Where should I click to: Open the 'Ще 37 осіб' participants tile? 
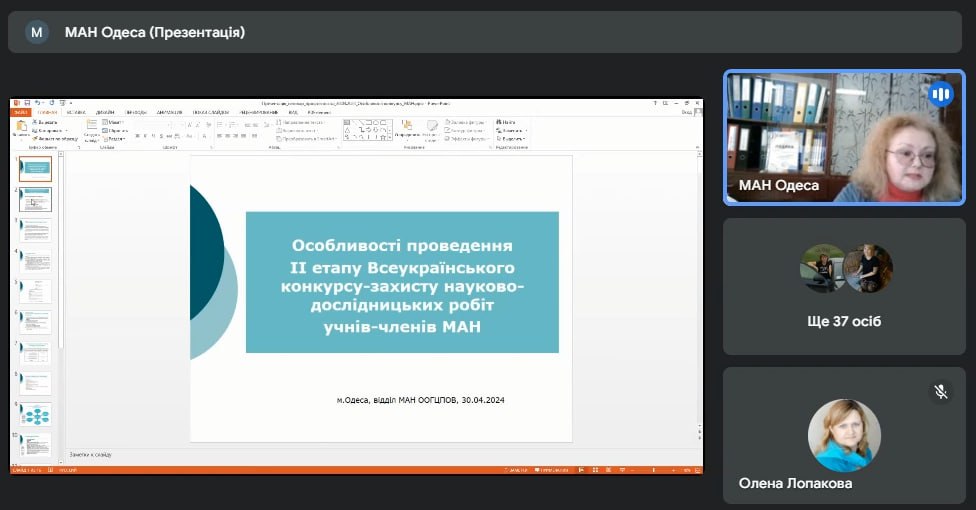tap(846, 287)
